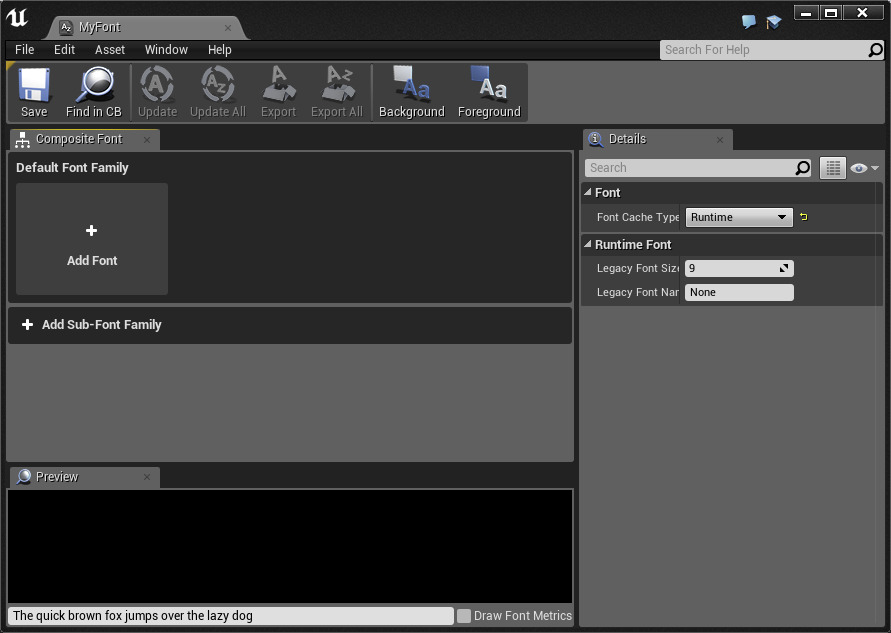Click the Add Font tile
This screenshot has width=891, height=633.
(x=92, y=239)
